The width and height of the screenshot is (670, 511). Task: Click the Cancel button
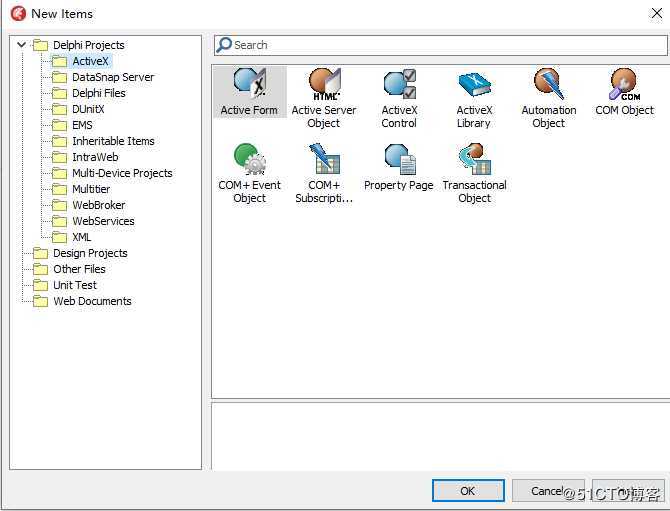click(547, 490)
